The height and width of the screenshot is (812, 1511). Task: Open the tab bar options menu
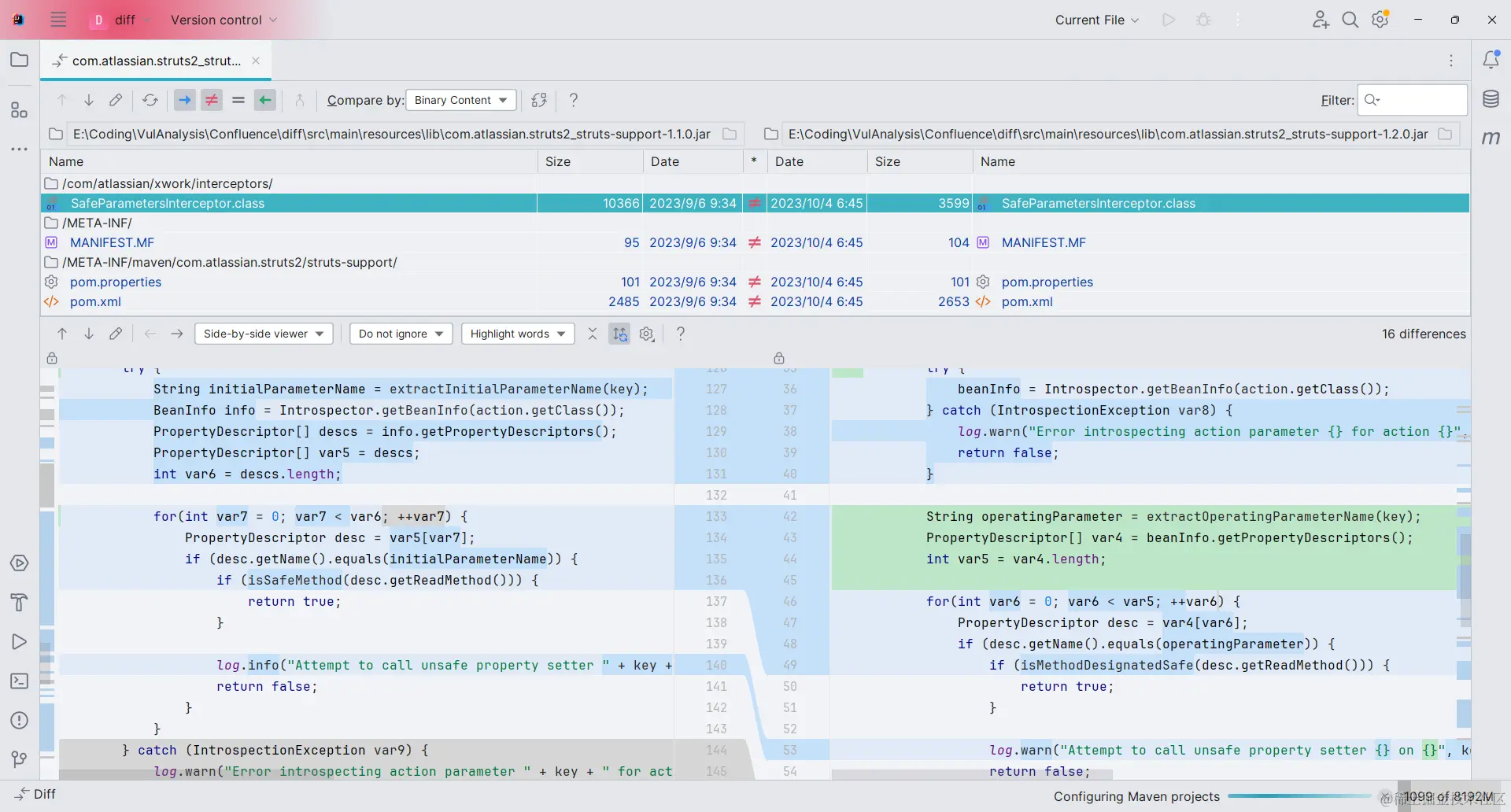1451,61
